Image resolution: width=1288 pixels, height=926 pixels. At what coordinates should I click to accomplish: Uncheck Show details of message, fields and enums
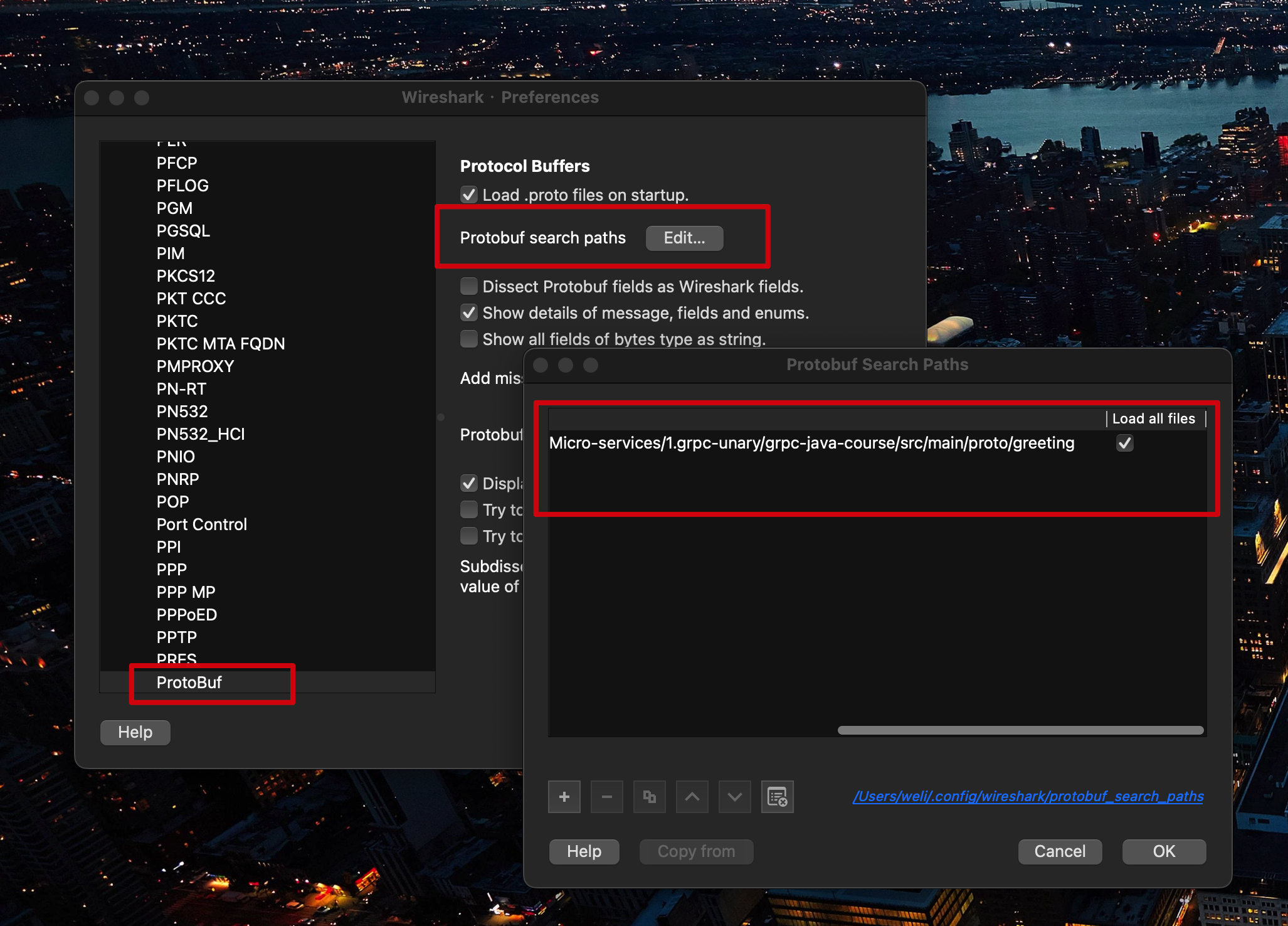469,312
